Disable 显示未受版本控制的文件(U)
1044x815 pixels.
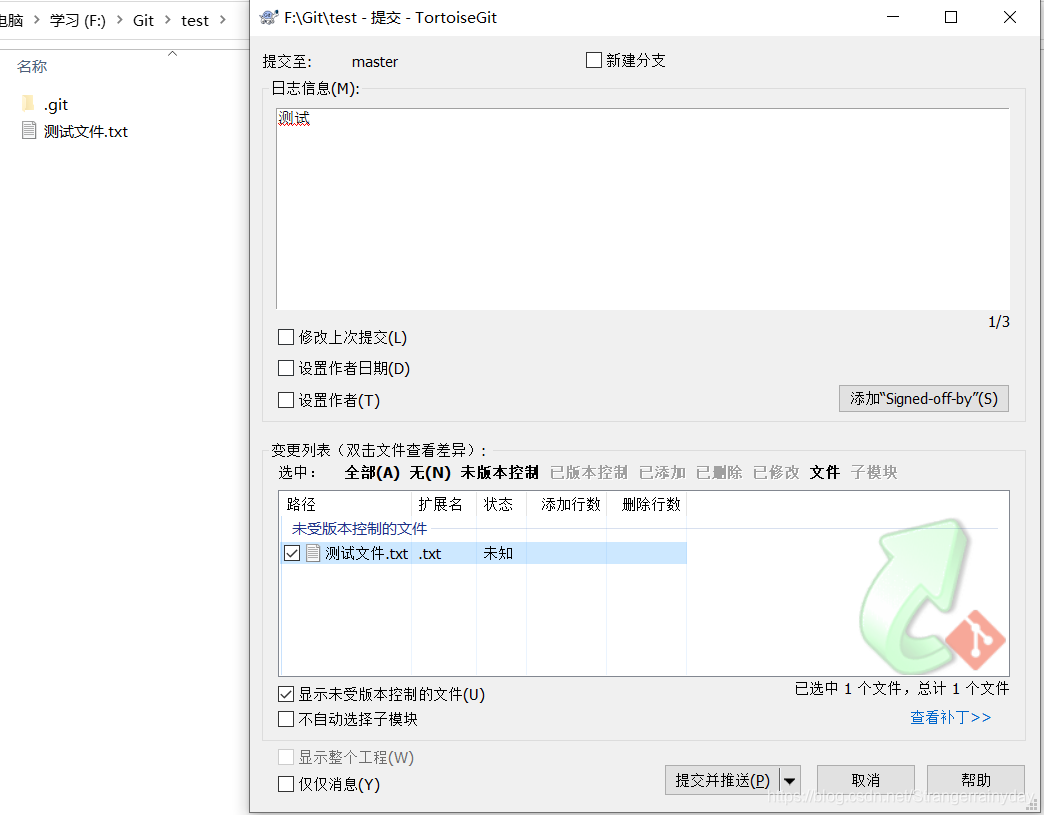285,693
